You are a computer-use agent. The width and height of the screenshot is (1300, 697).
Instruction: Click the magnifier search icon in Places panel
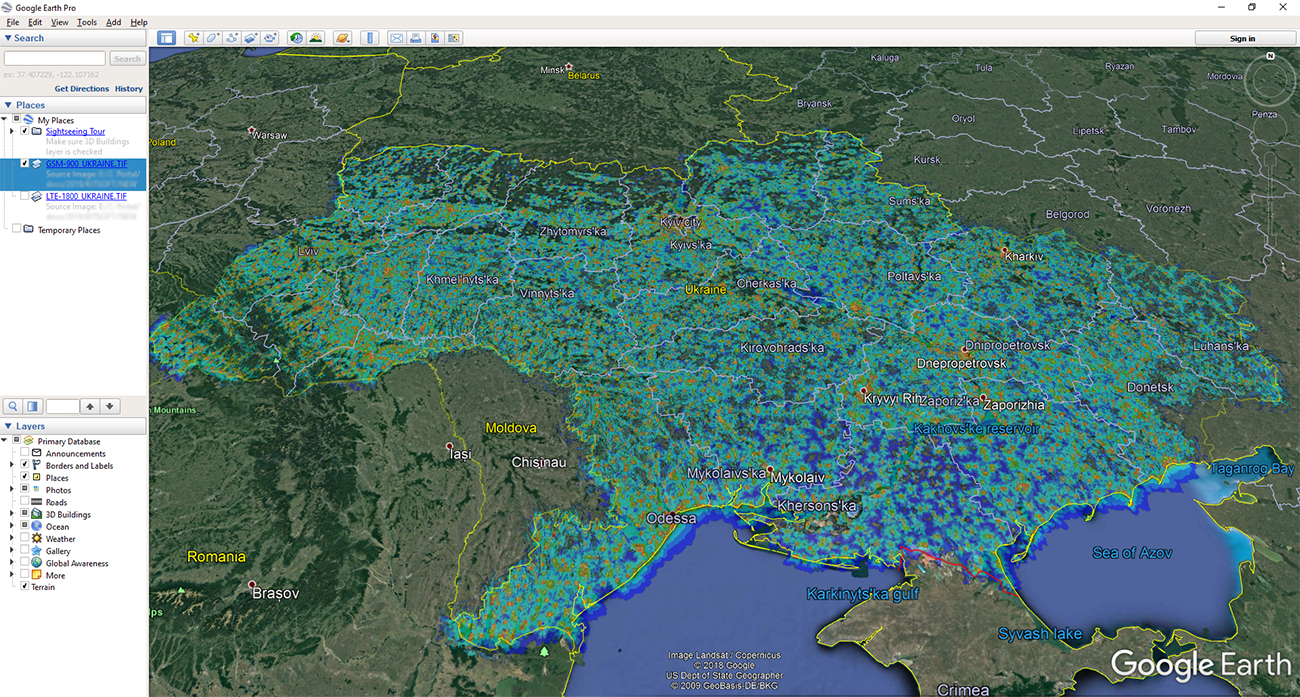(13, 406)
